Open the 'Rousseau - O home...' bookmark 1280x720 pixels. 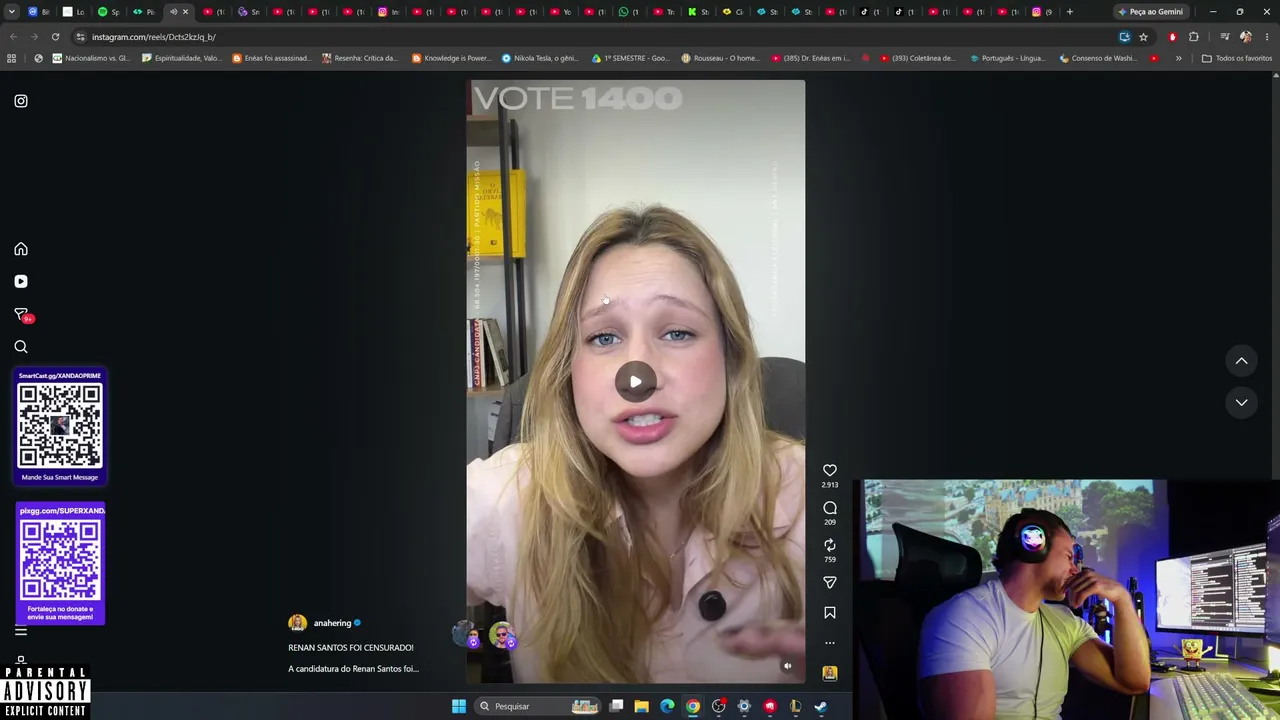point(721,58)
